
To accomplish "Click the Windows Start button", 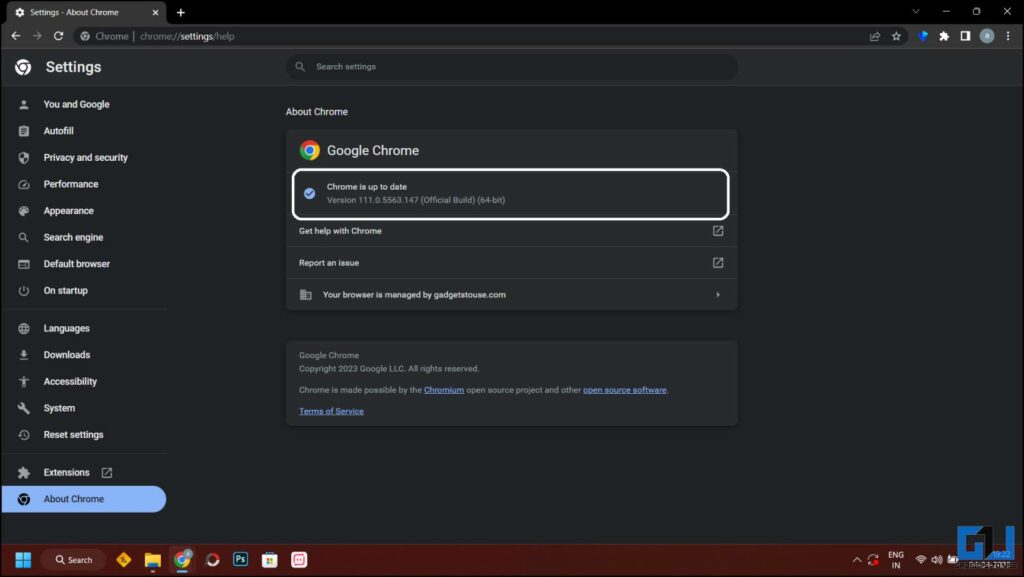I will 22,560.
